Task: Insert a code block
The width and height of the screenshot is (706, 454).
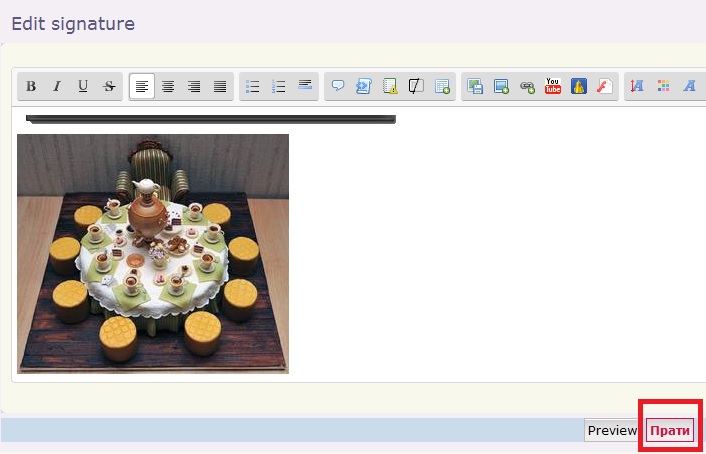Action: pyautogui.click(x=364, y=86)
